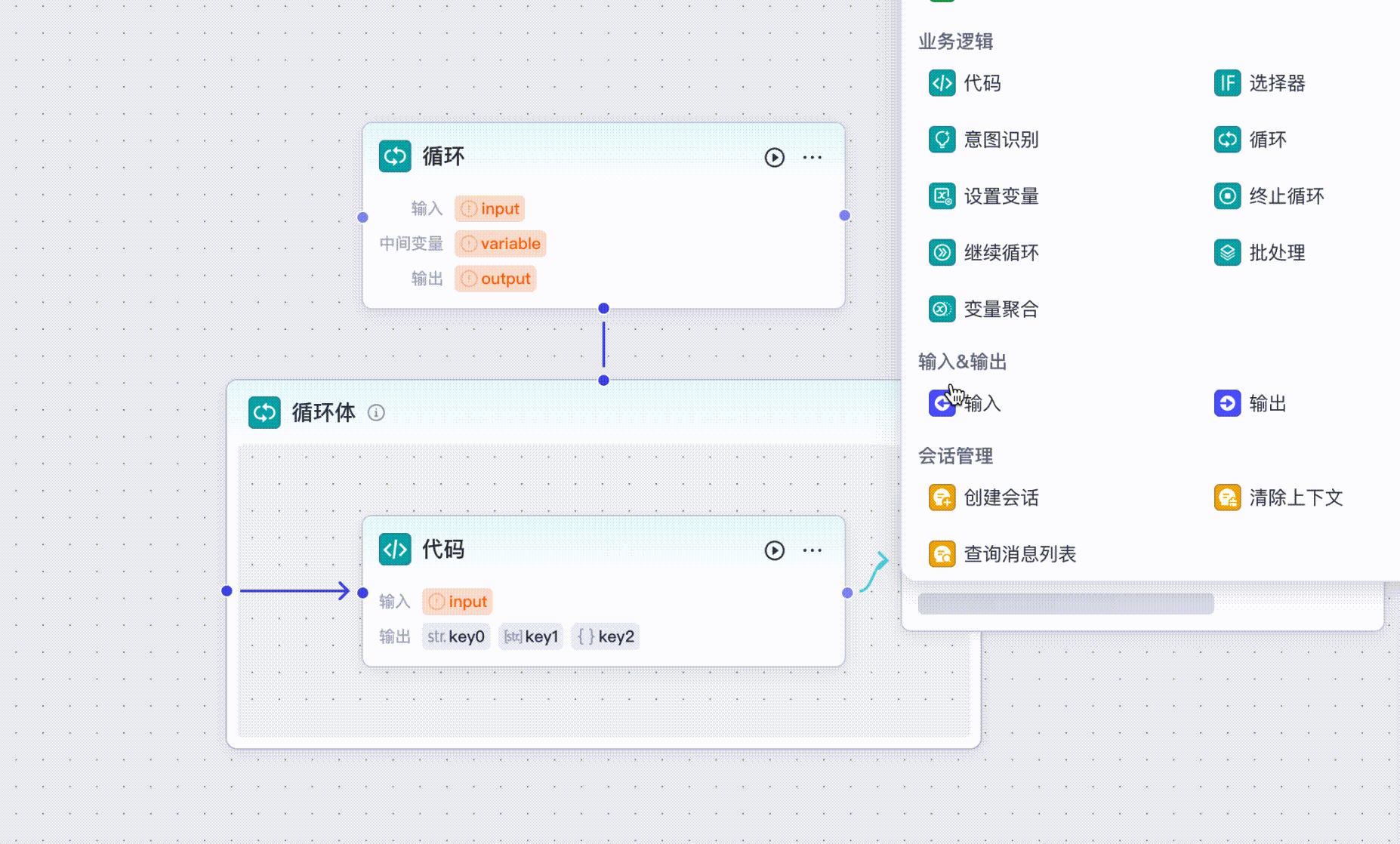Viewport: 1400px width, 844px height.
Task: Select the 继续循环 node icon
Action: point(941,253)
